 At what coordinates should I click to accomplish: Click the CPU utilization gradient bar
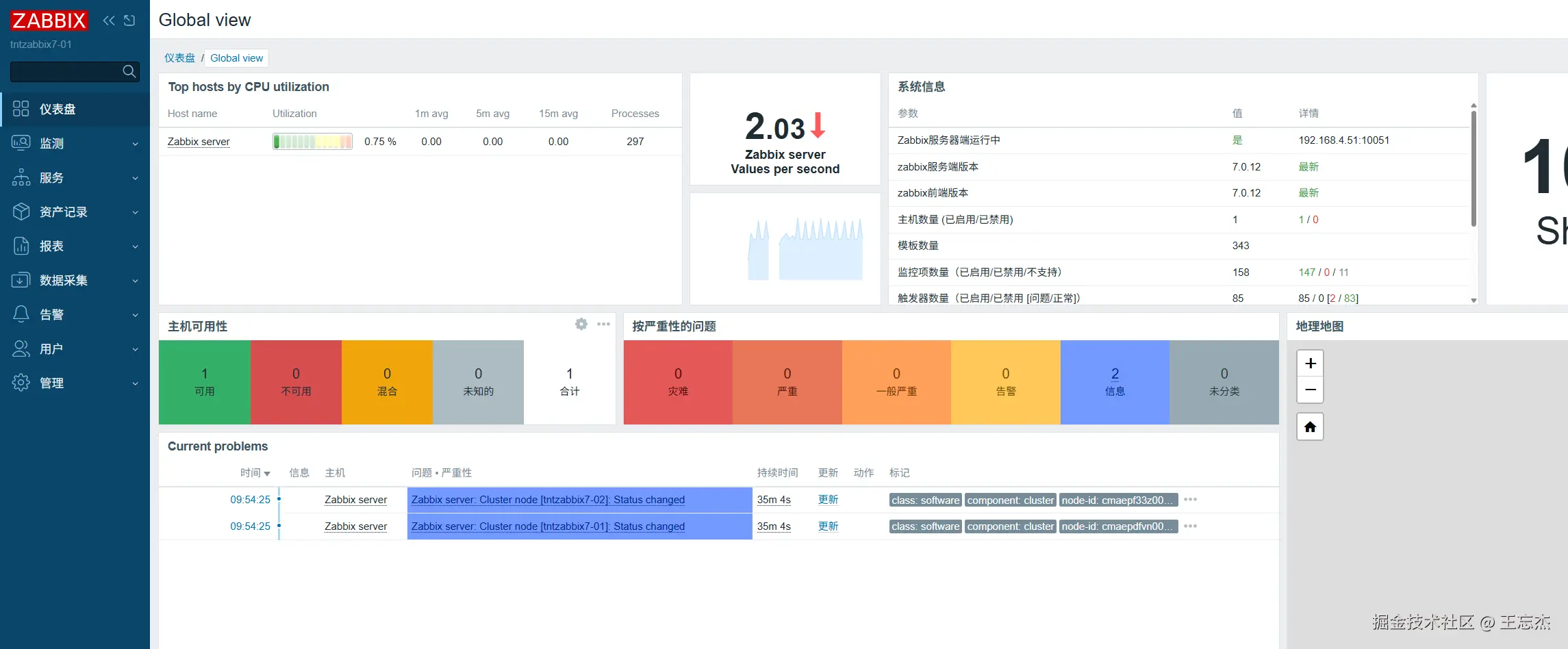pyautogui.click(x=312, y=142)
